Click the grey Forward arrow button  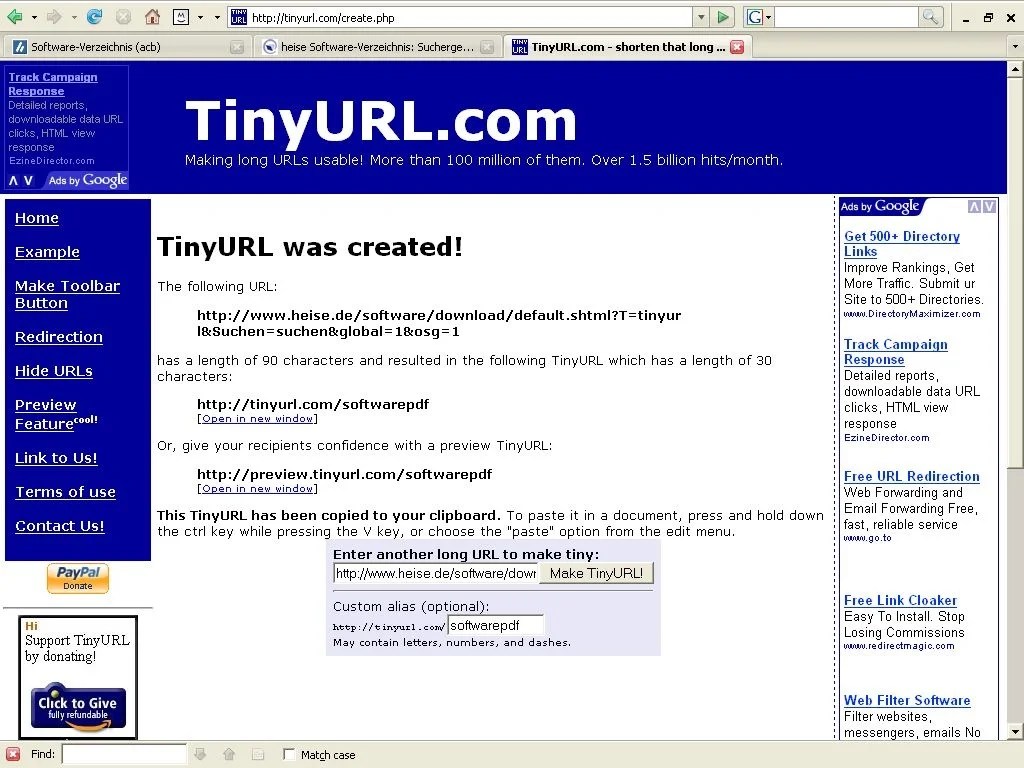point(54,18)
